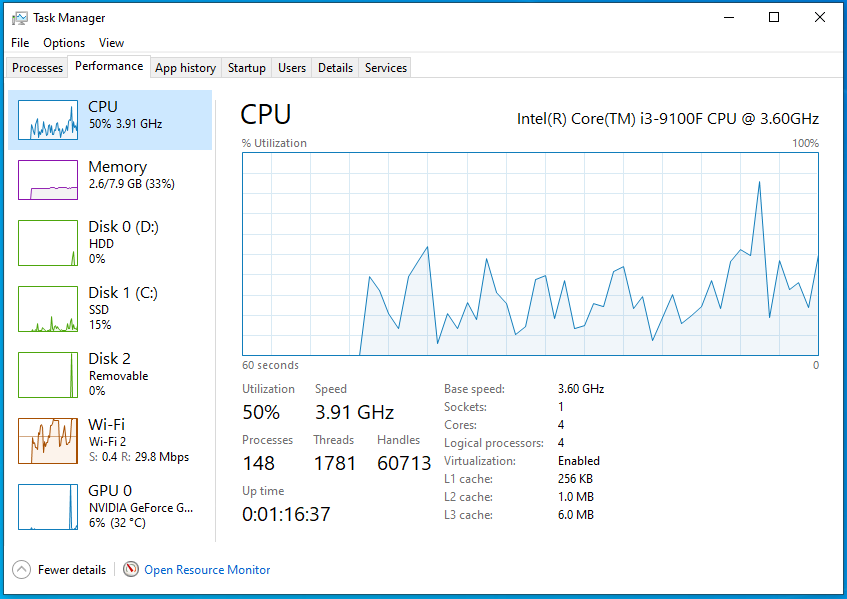Open the Users tab

pos(292,68)
